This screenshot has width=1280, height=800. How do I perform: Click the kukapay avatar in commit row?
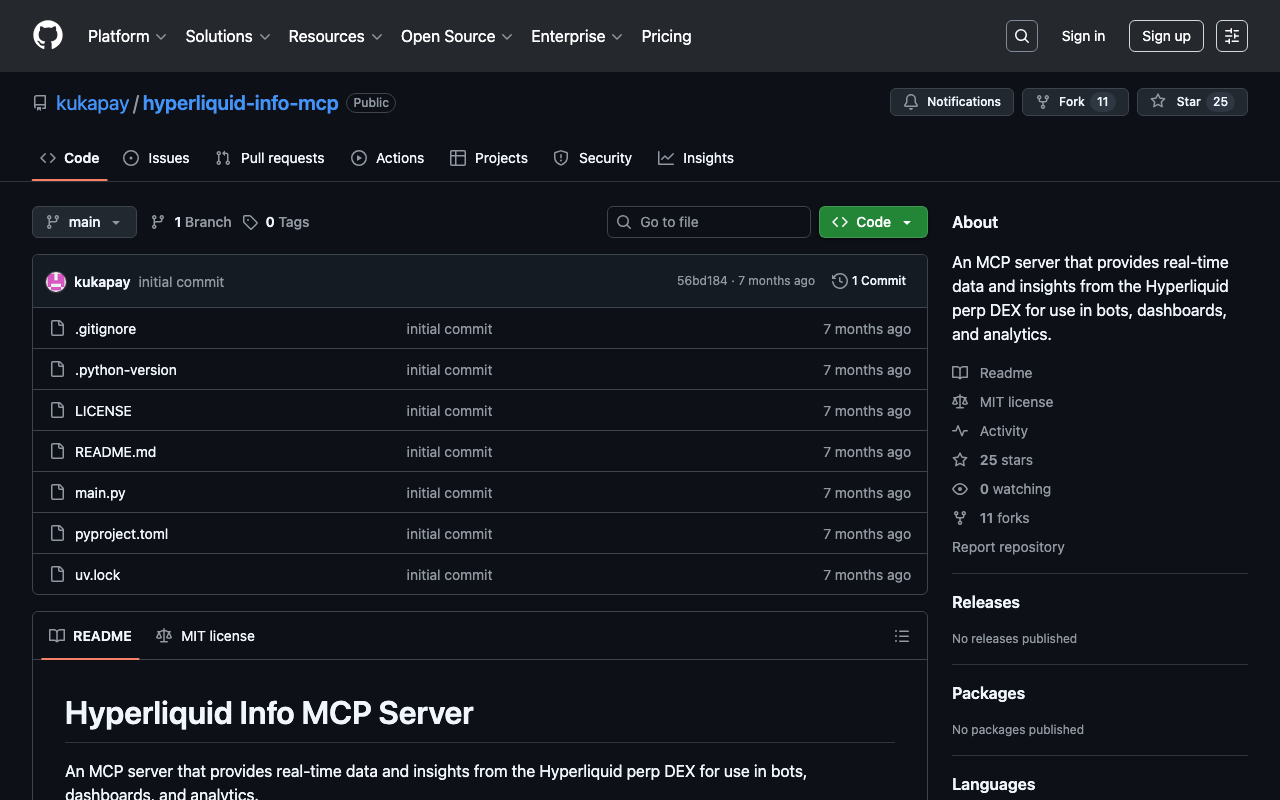pyautogui.click(x=56, y=282)
